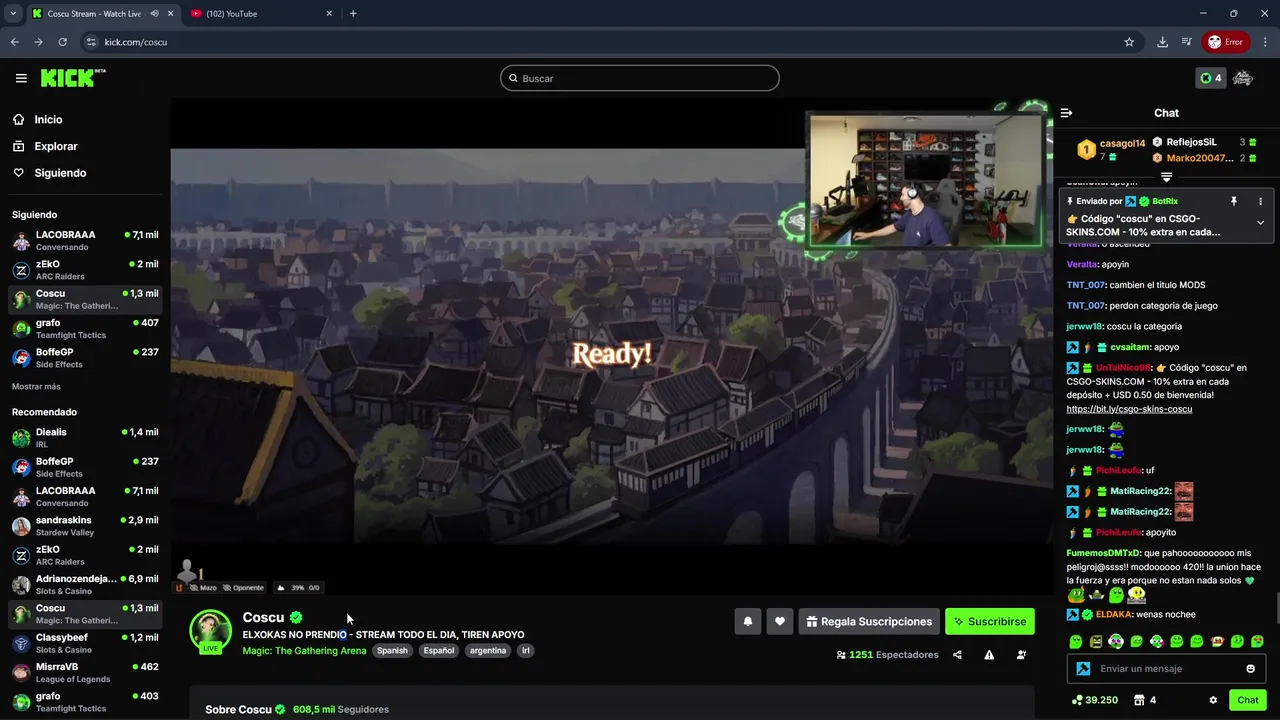Mute the Coscu Stream tab audio icon
The width and height of the screenshot is (1280, 720).
coord(154,14)
